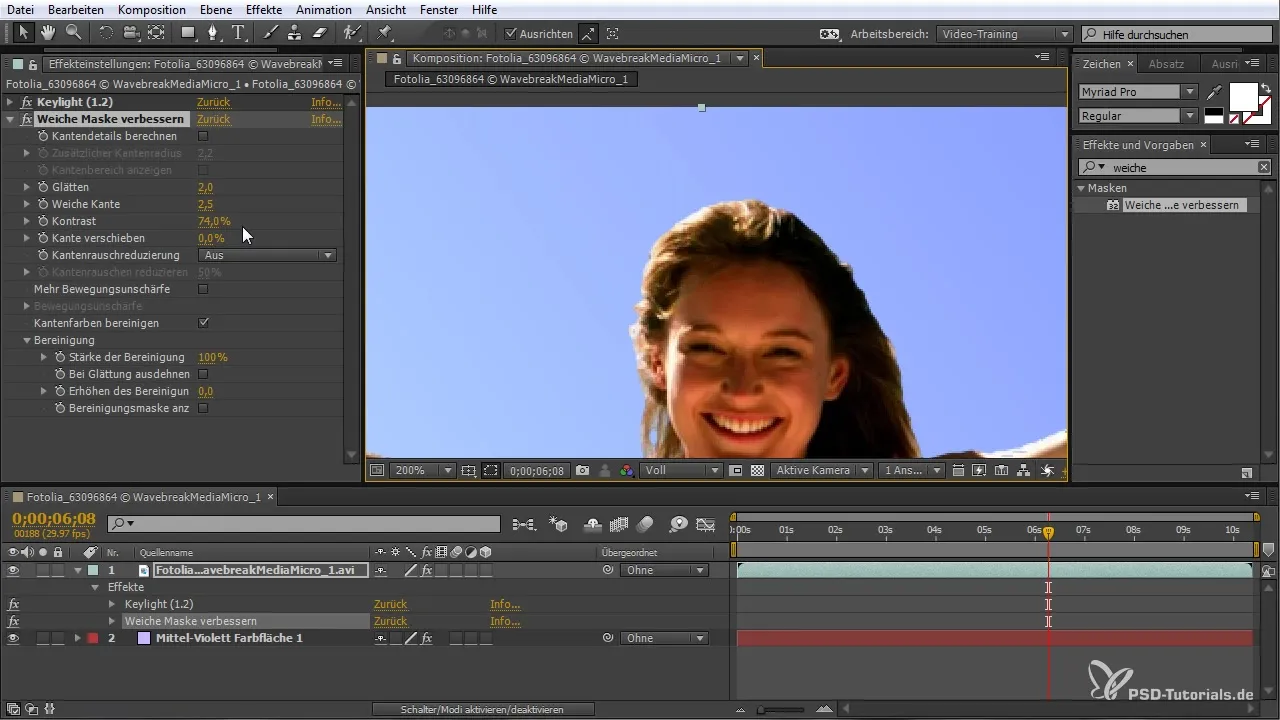Toggle the transparency grid icon in viewer
1280x720 pixels.
(757, 470)
